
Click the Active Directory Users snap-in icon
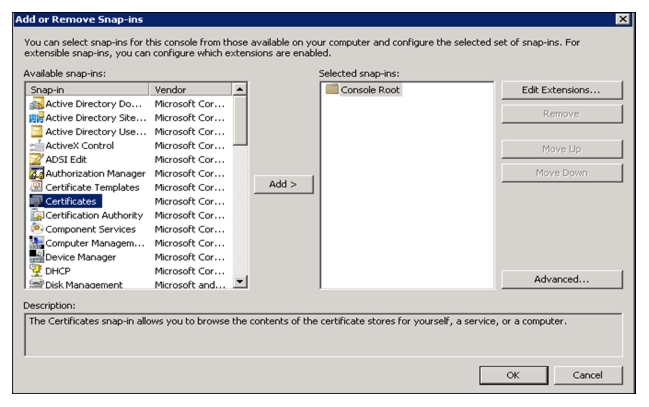coord(36,132)
